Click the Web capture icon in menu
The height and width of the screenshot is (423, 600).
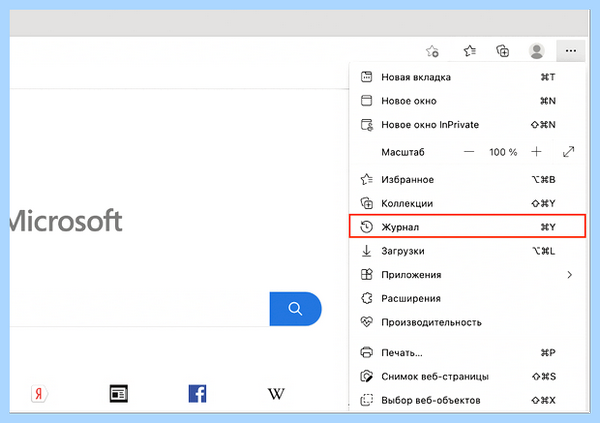tap(366, 376)
